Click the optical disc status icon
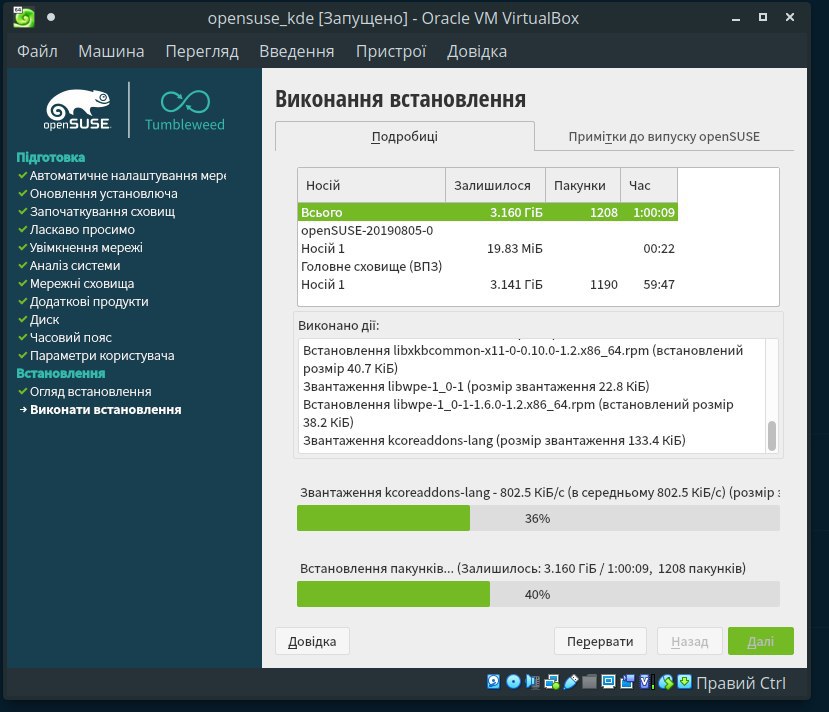829x712 pixels. click(x=513, y=681)
